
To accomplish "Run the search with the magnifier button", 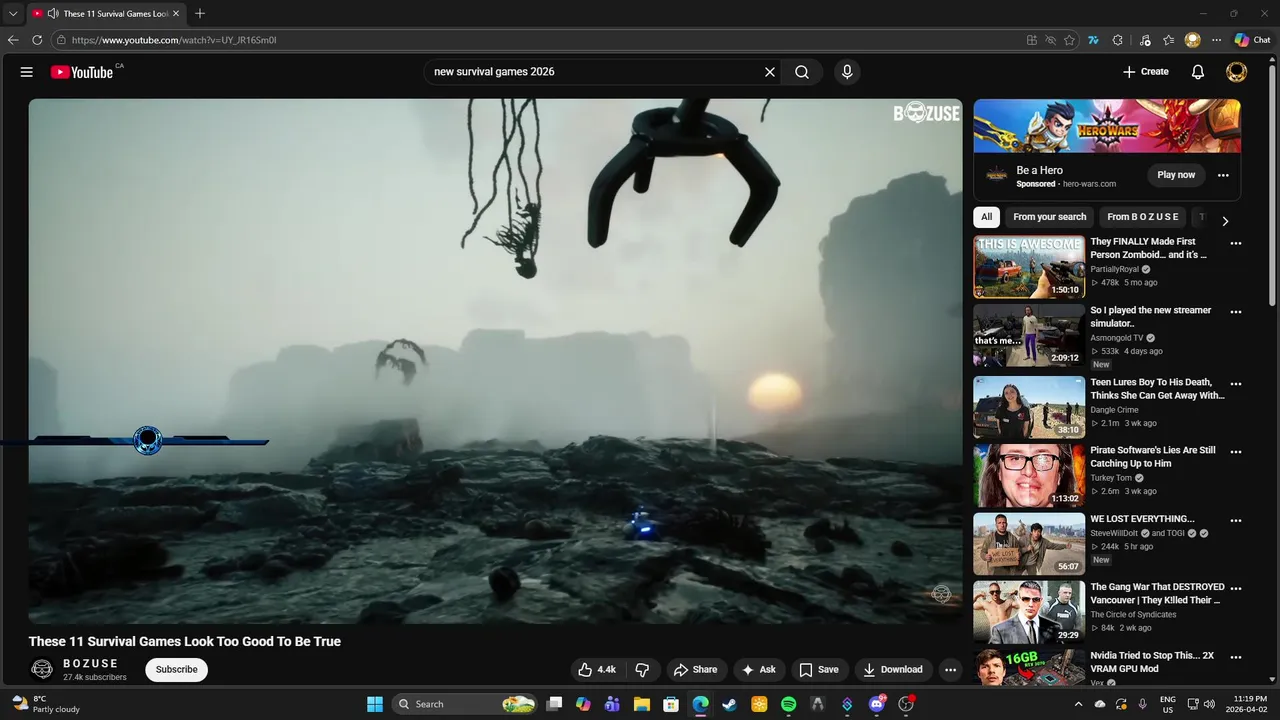I will [802, 72].
